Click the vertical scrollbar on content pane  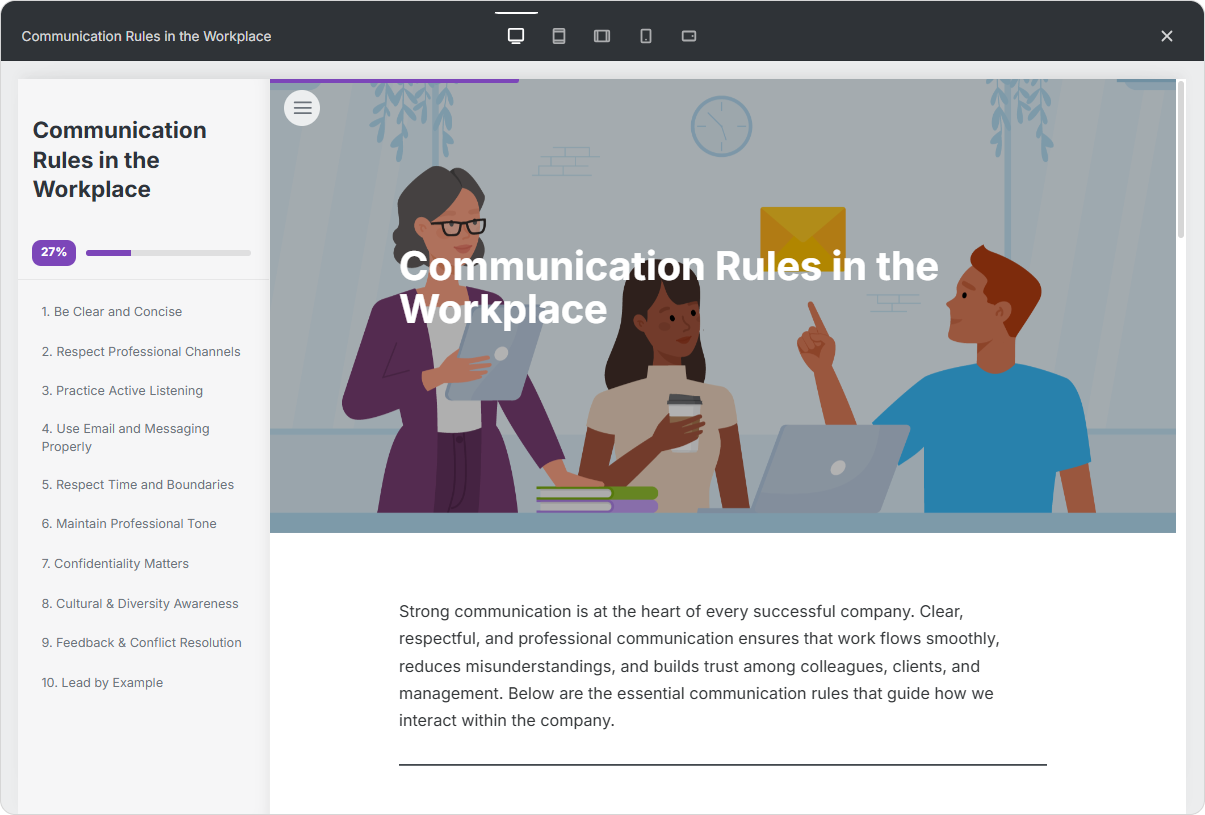[x=1181, y=160]
